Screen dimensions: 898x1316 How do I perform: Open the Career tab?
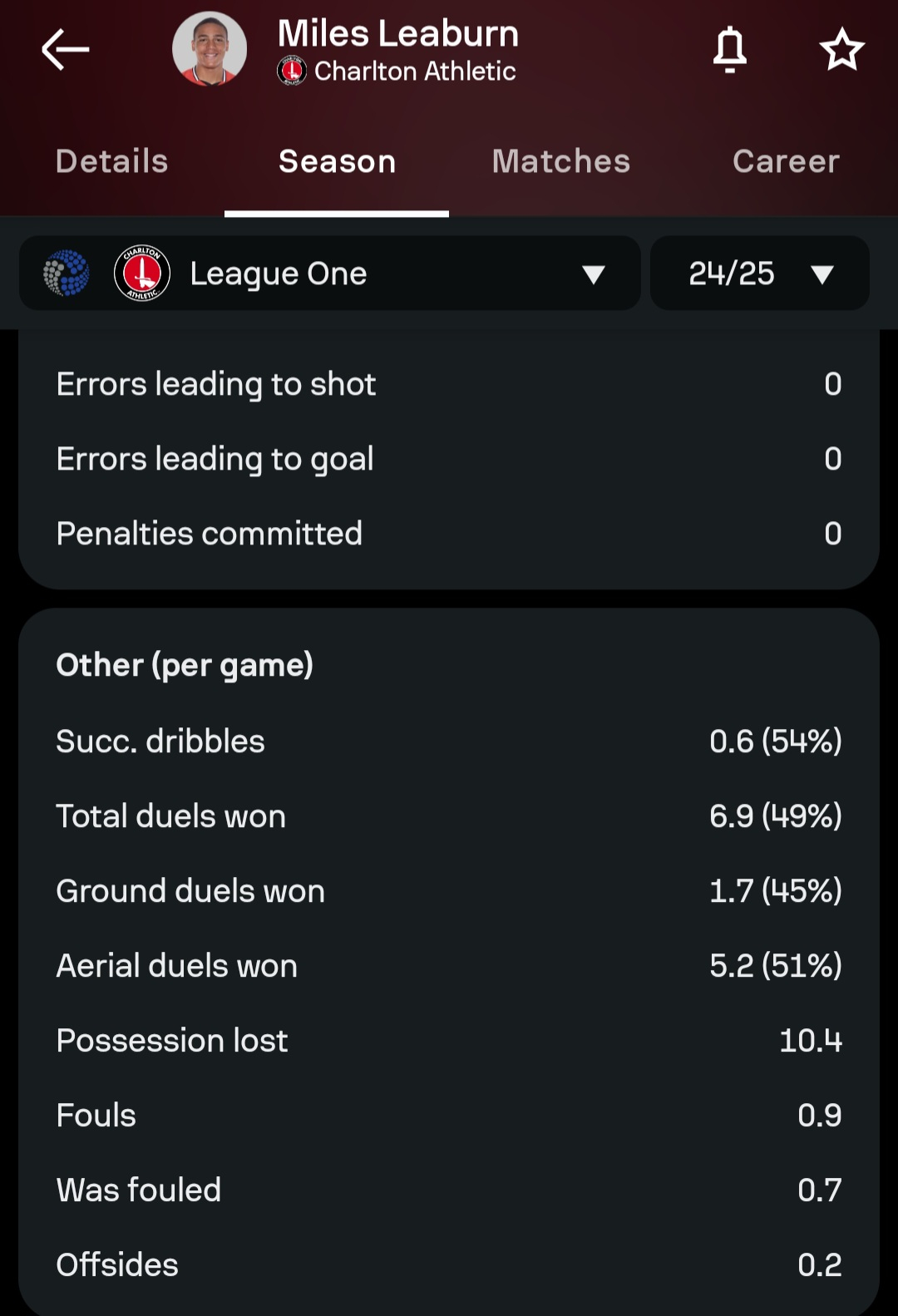pyautogui.click(x=786, y=161)
